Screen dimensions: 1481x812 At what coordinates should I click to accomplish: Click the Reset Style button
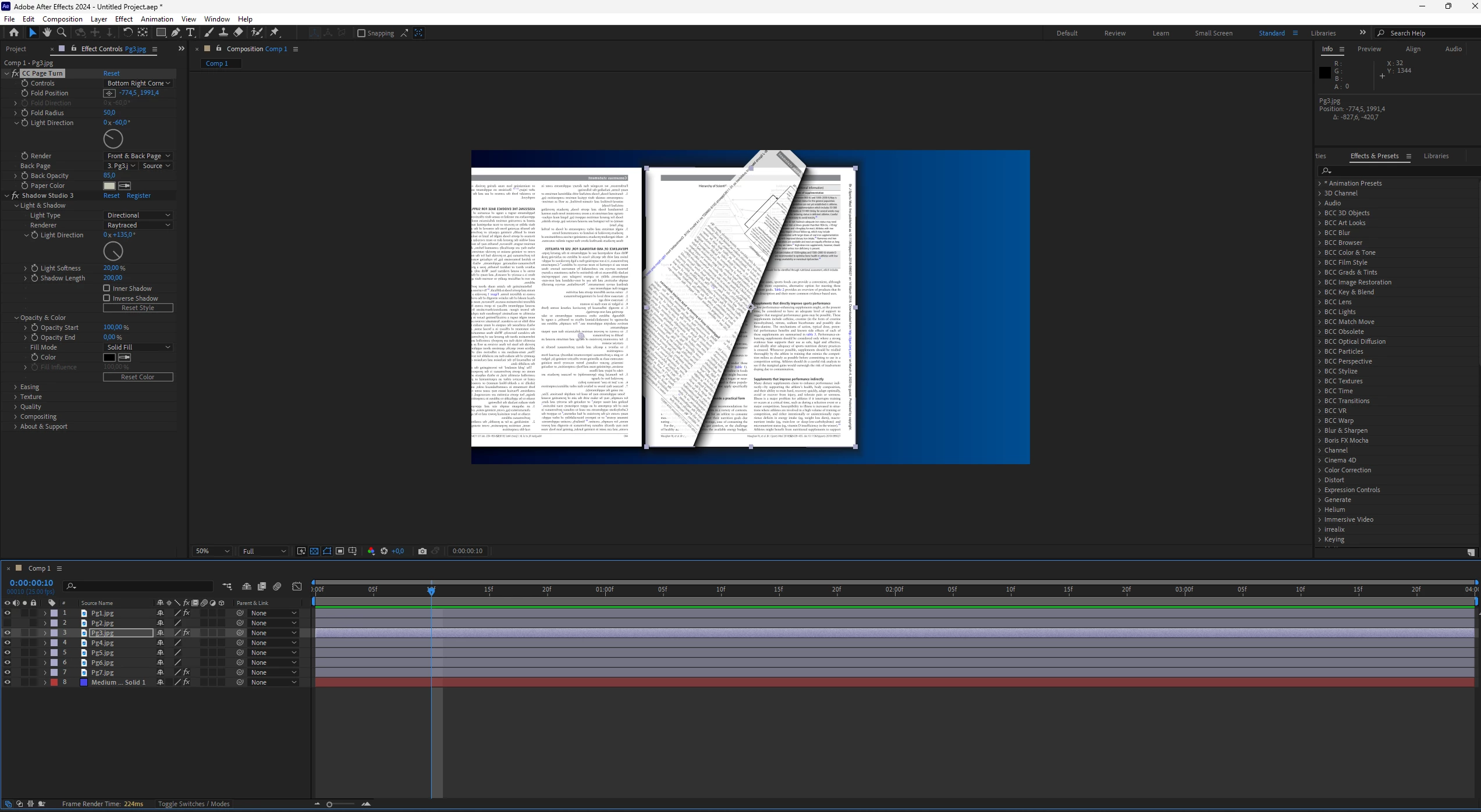pyautogui.click(x=138, y=308)
